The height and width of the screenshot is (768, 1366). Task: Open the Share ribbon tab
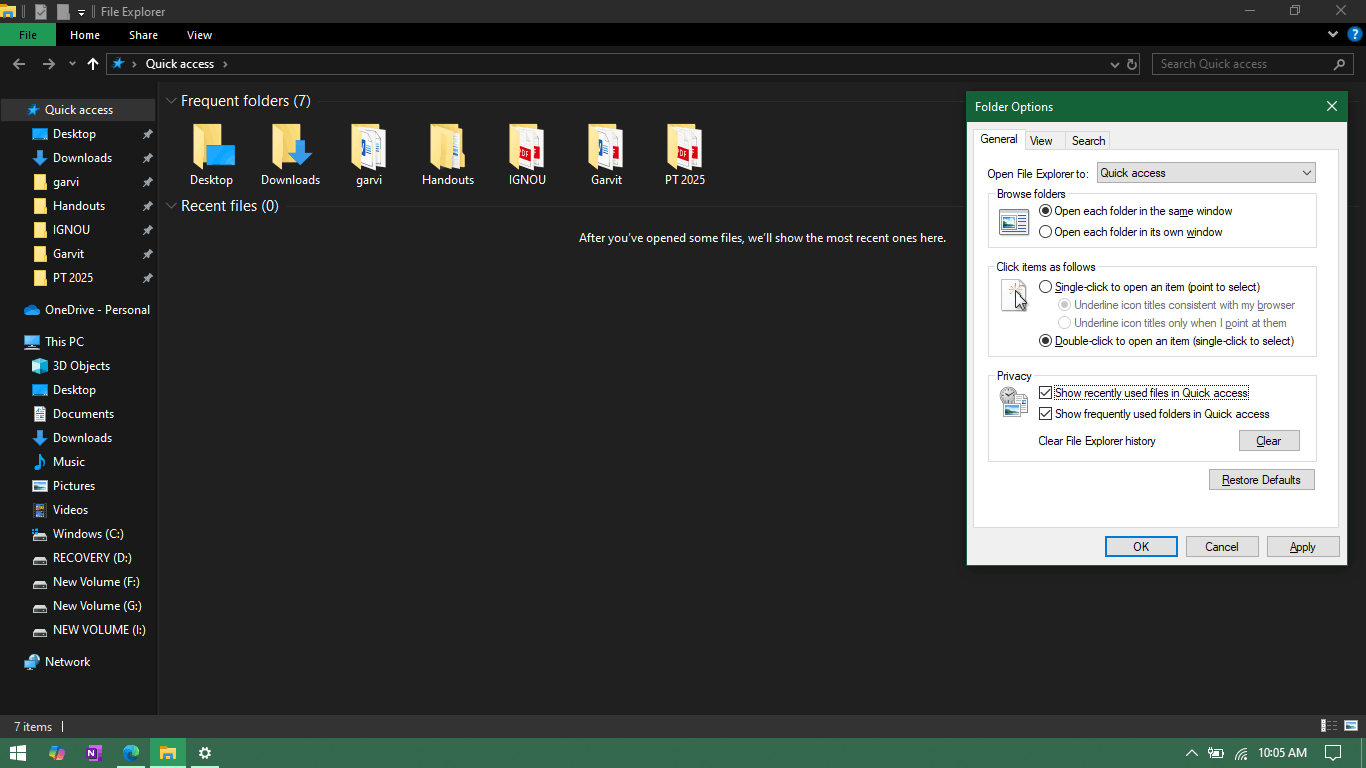(x=143, y=35)
